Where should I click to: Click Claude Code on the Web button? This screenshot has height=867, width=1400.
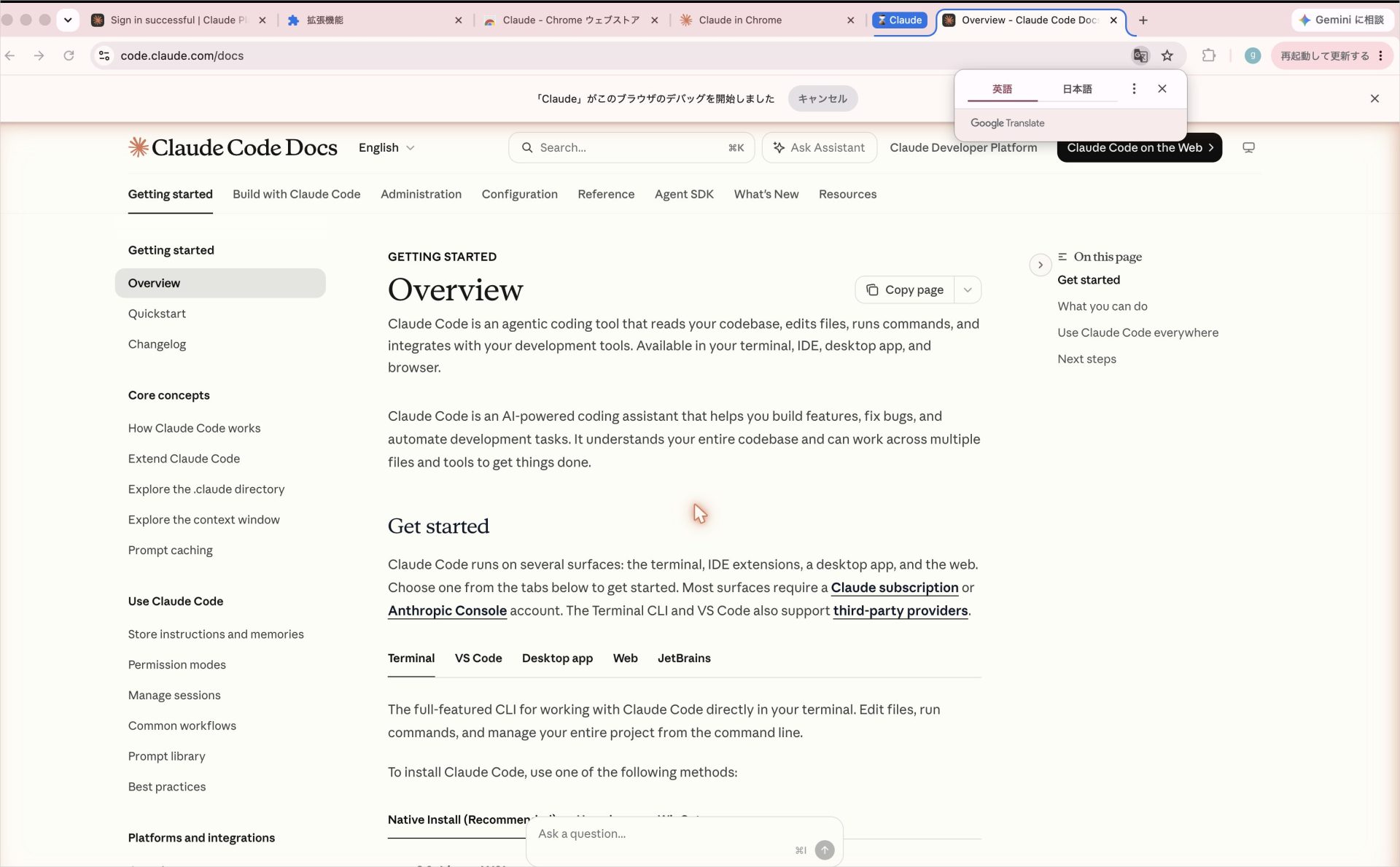(1140, 147)
